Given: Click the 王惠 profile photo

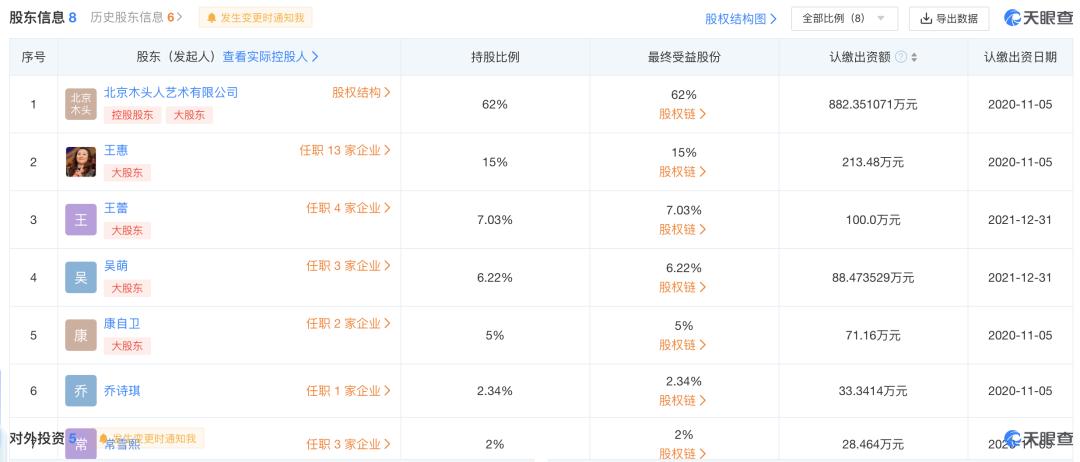Looking at the screenshot, I should 81,162.
